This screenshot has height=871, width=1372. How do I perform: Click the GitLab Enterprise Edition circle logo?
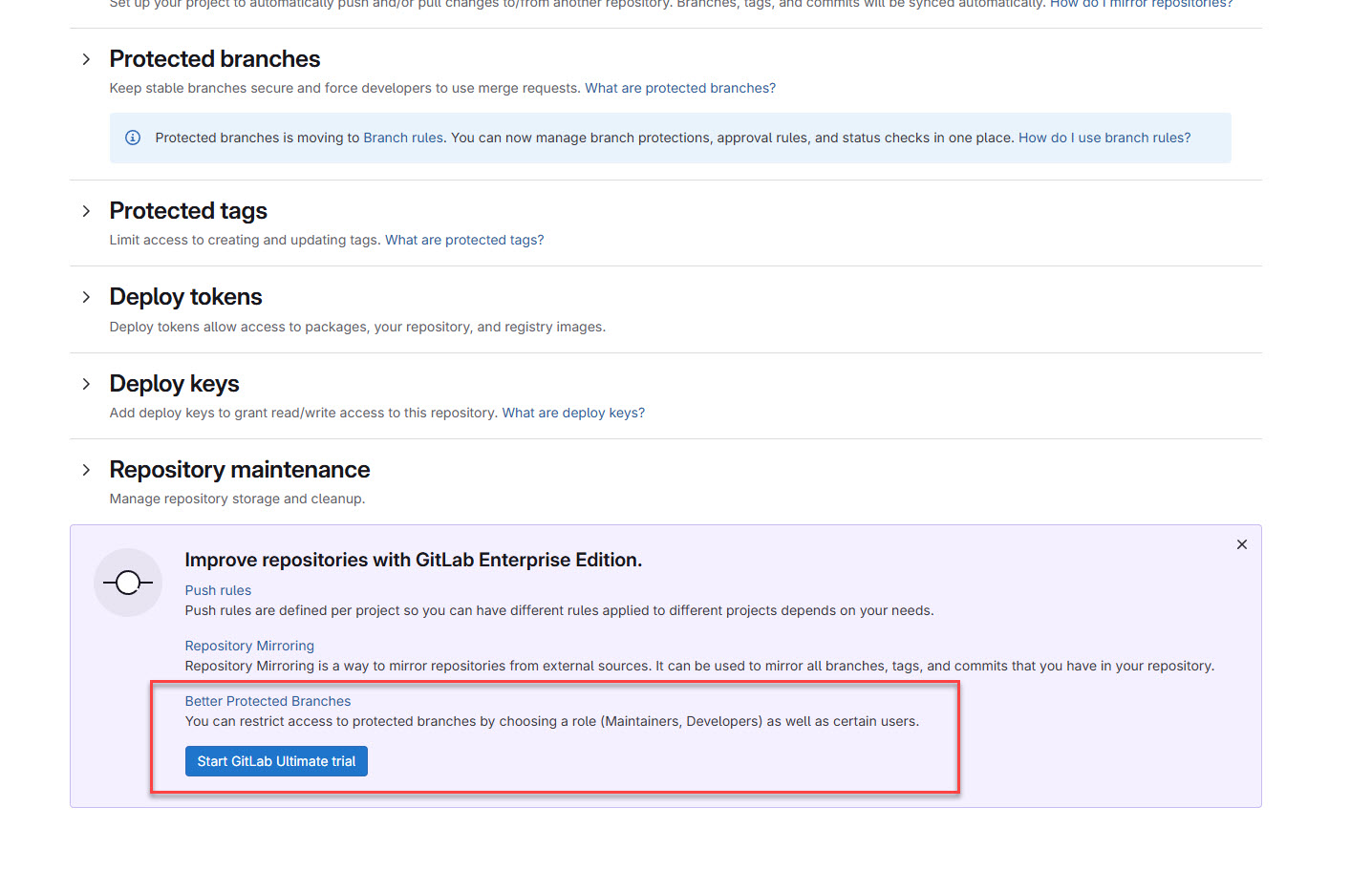[x=128, y=583]
